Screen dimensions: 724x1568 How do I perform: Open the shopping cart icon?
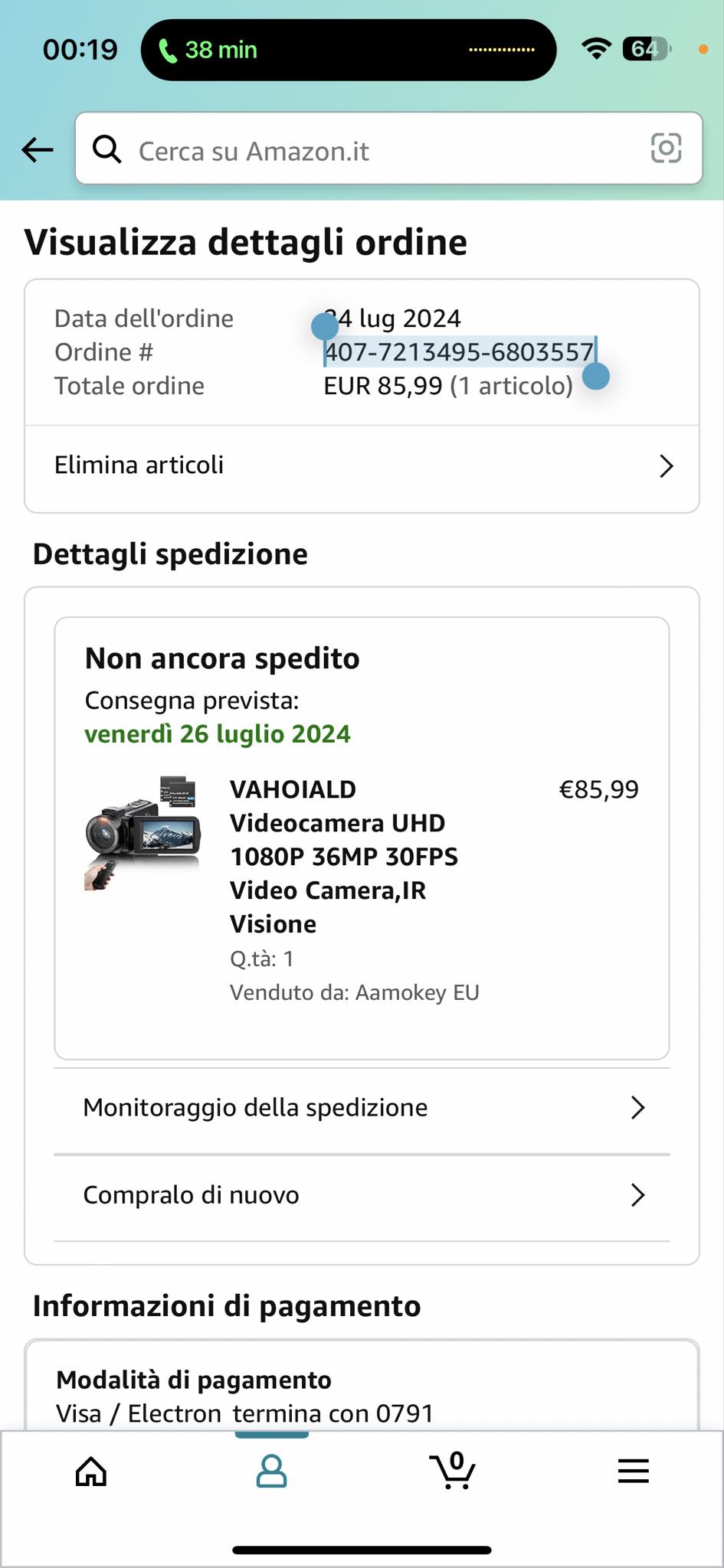pyautogui.click(x=452, y=1470)
